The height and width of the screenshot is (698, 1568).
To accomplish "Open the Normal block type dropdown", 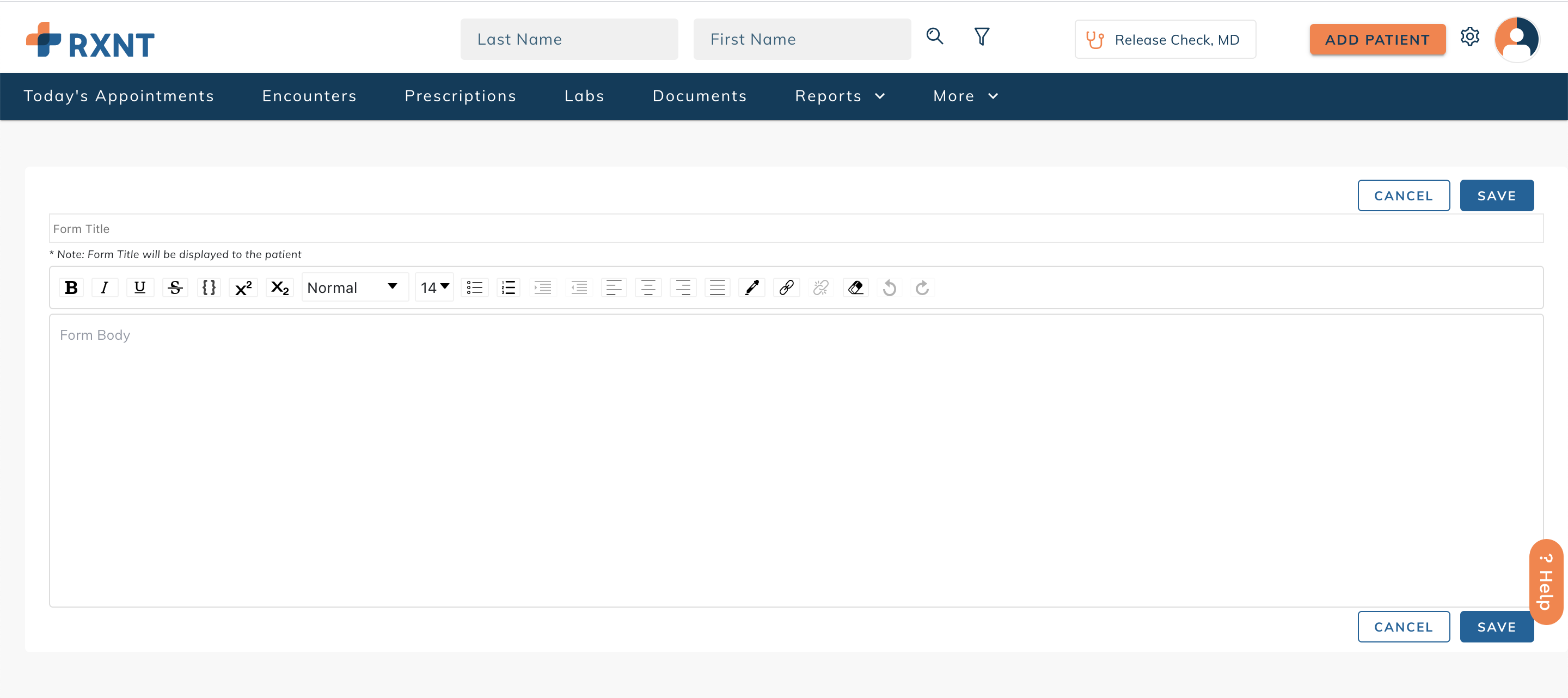I will click(x=354, y=287).
